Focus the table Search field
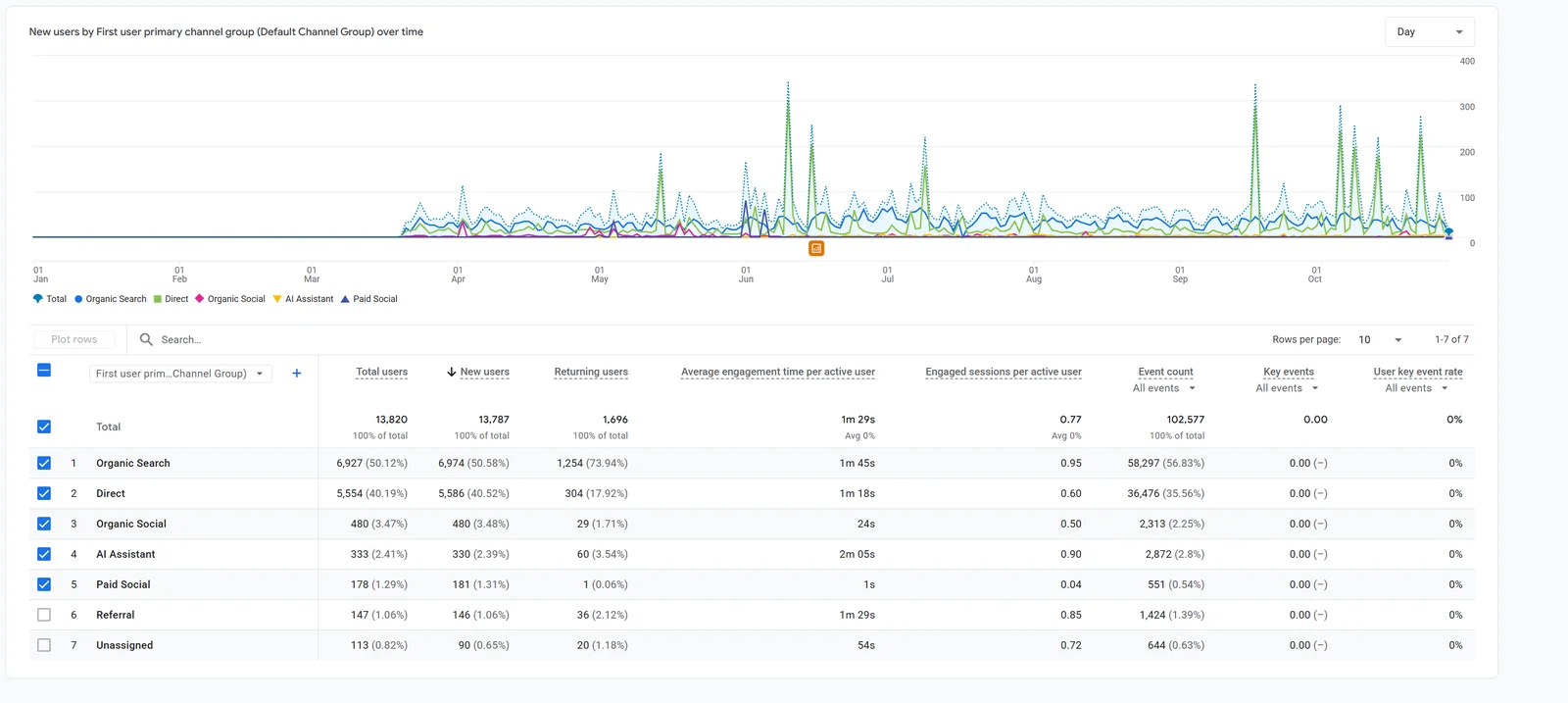The image size is (1568, 703). (181, 340)
